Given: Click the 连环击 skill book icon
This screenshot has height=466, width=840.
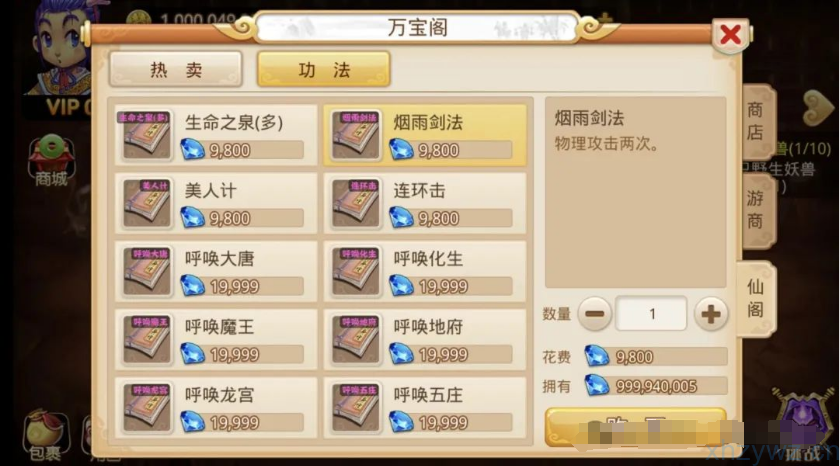Looking at the screenshot, I should tap(355, 203).
